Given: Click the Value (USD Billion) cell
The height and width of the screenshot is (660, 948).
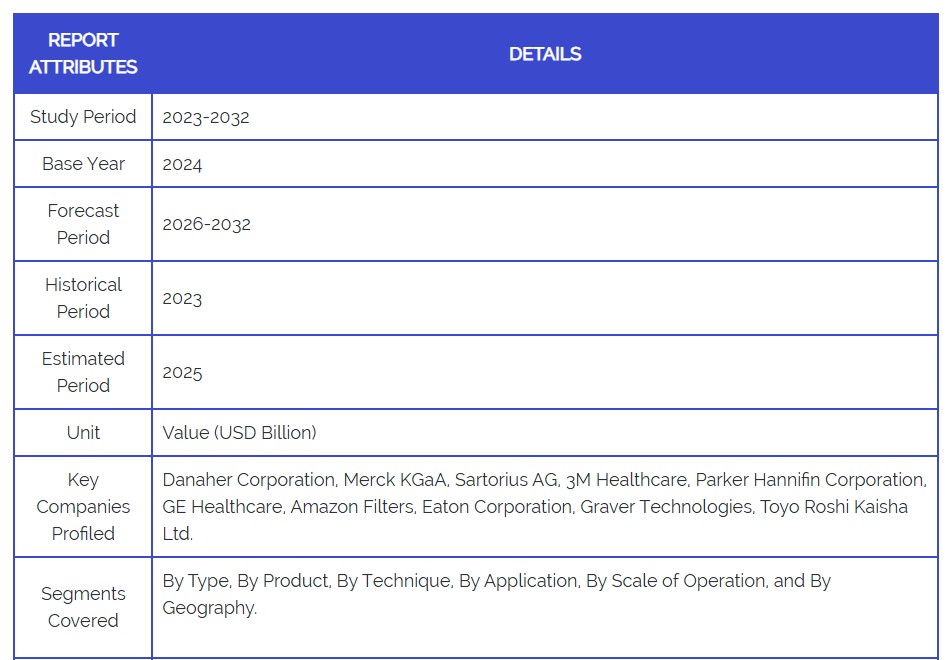Looking at the screenshot, I should [x=239, y=433].
